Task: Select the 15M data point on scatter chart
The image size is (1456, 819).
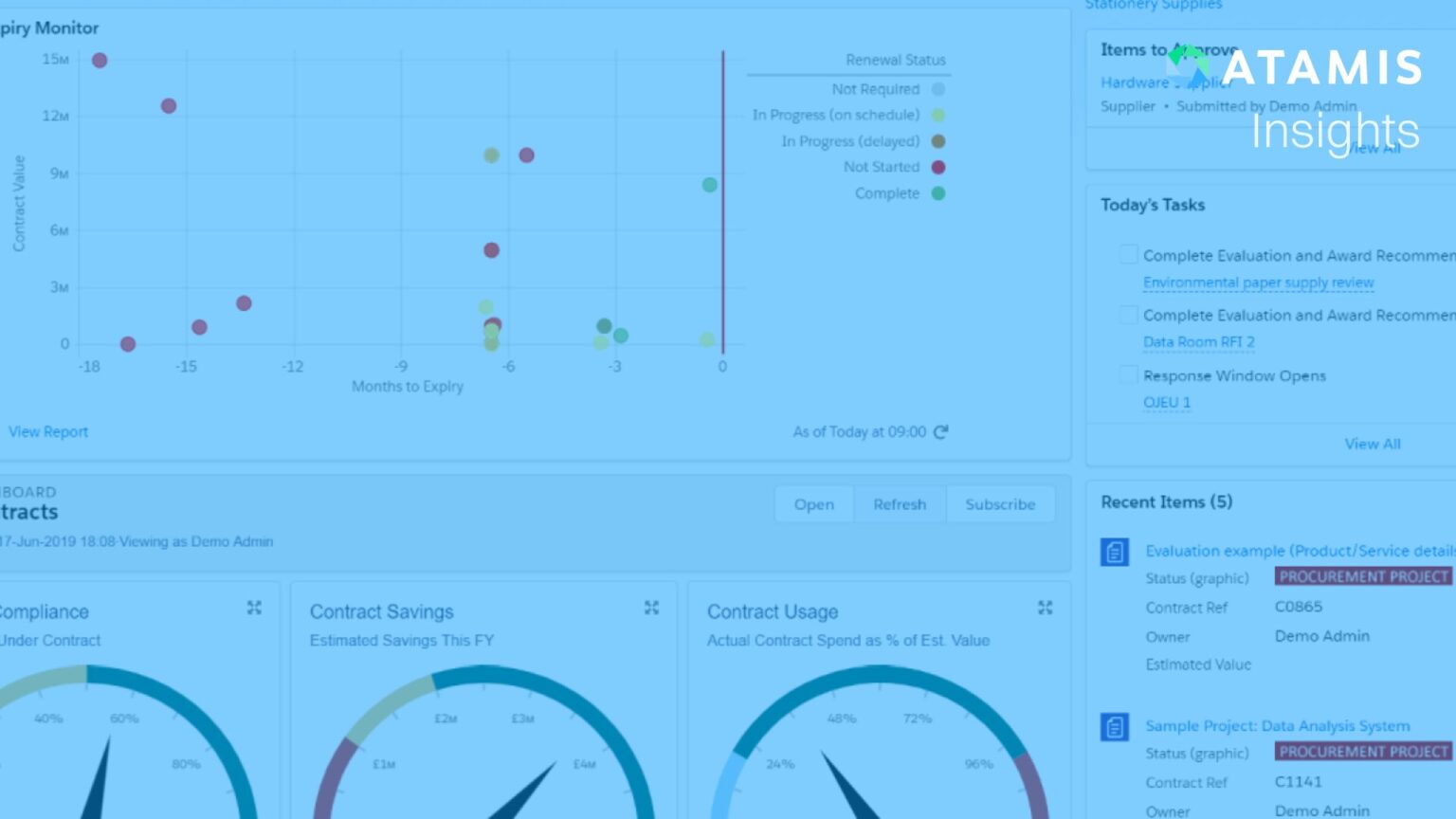Action: [x=100, y=61]
